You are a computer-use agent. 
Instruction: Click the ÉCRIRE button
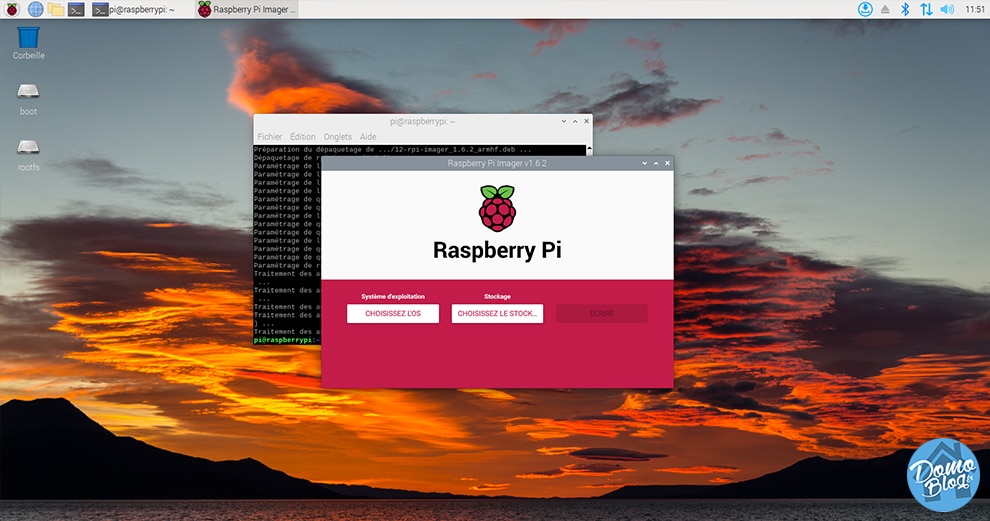click(602, 313)
